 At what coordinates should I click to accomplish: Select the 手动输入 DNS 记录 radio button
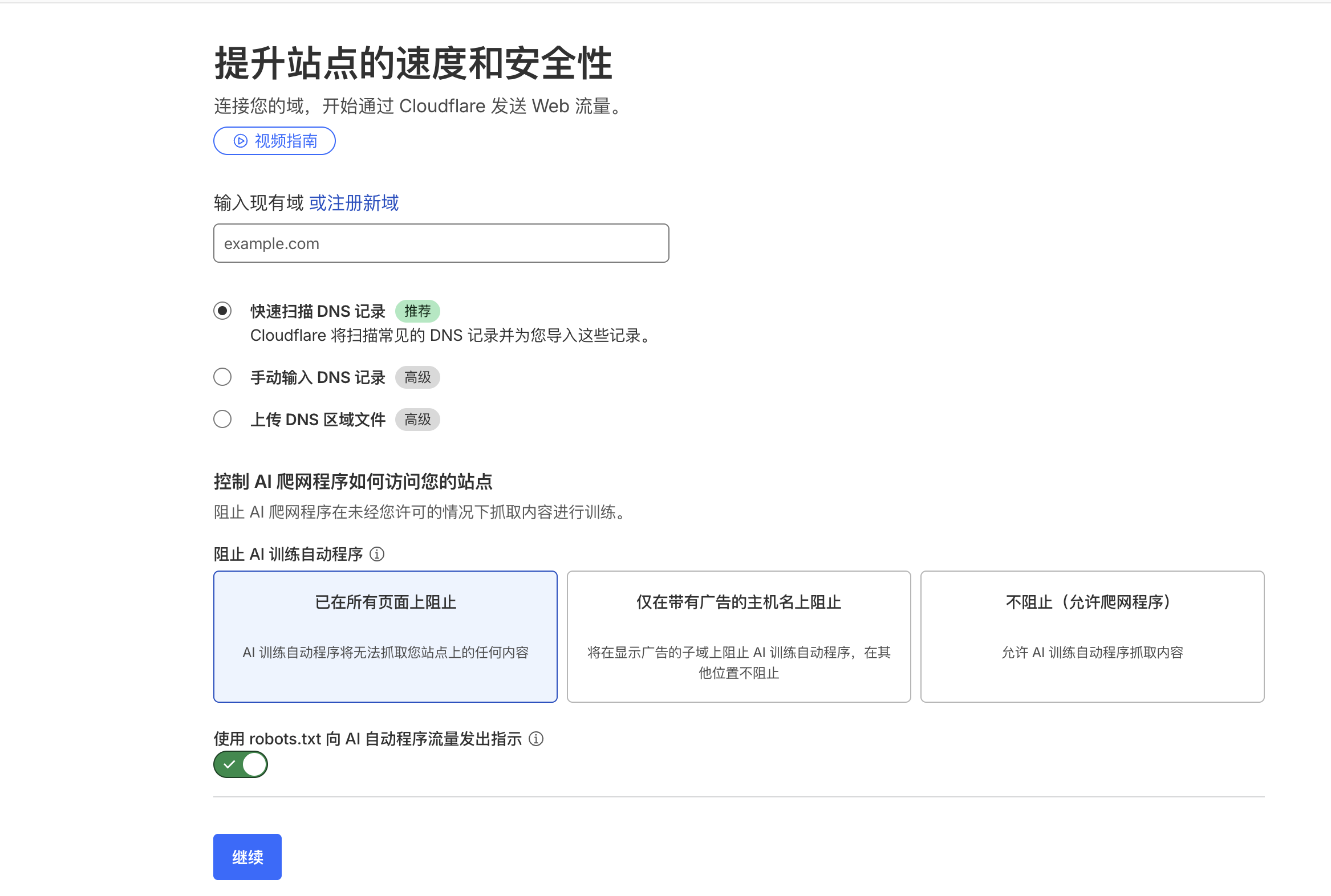click(222, 377)
